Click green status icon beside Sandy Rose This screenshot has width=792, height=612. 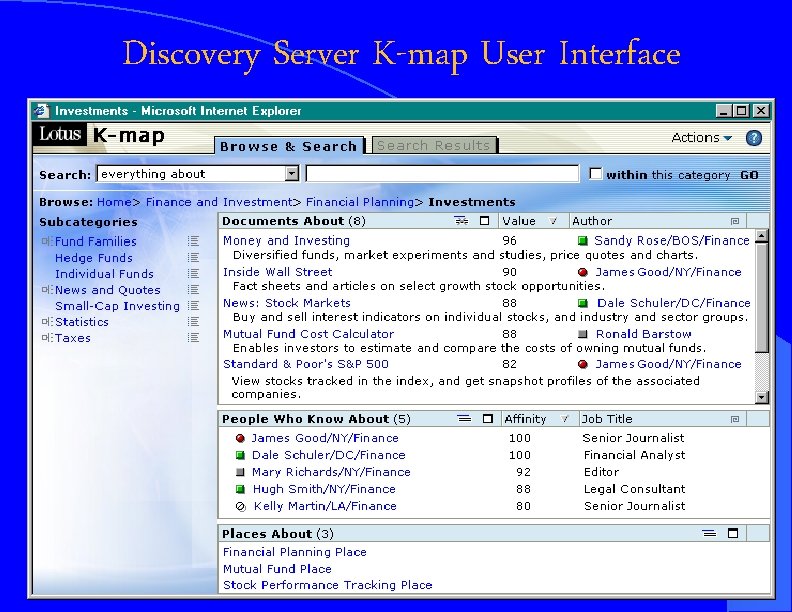click(x=583, y=241)
